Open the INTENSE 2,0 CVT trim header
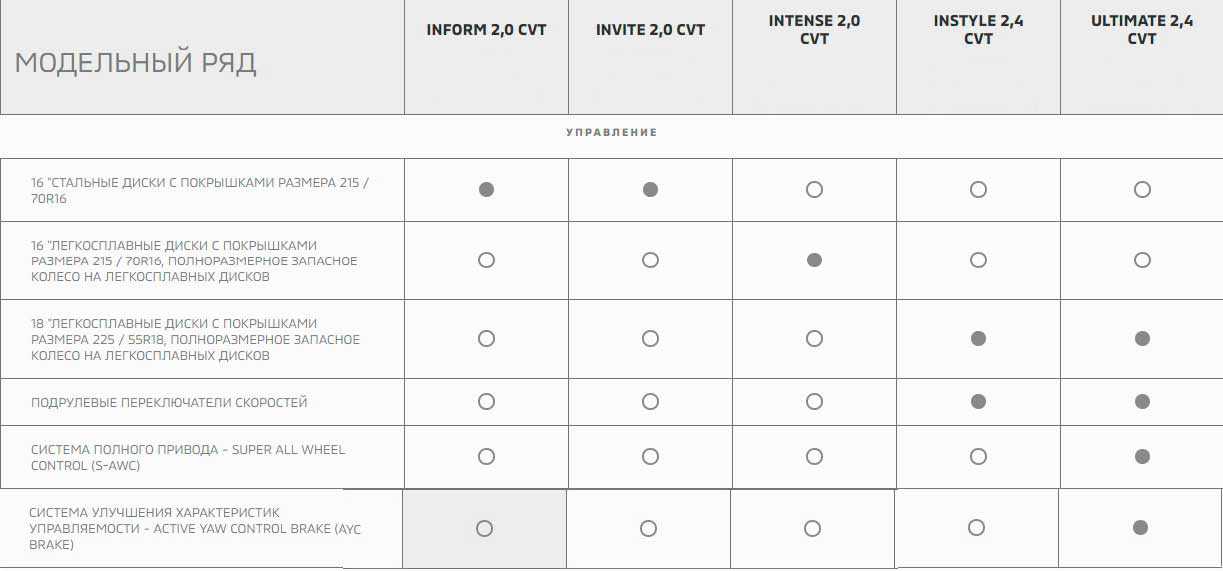 click(x=814, y=29)
